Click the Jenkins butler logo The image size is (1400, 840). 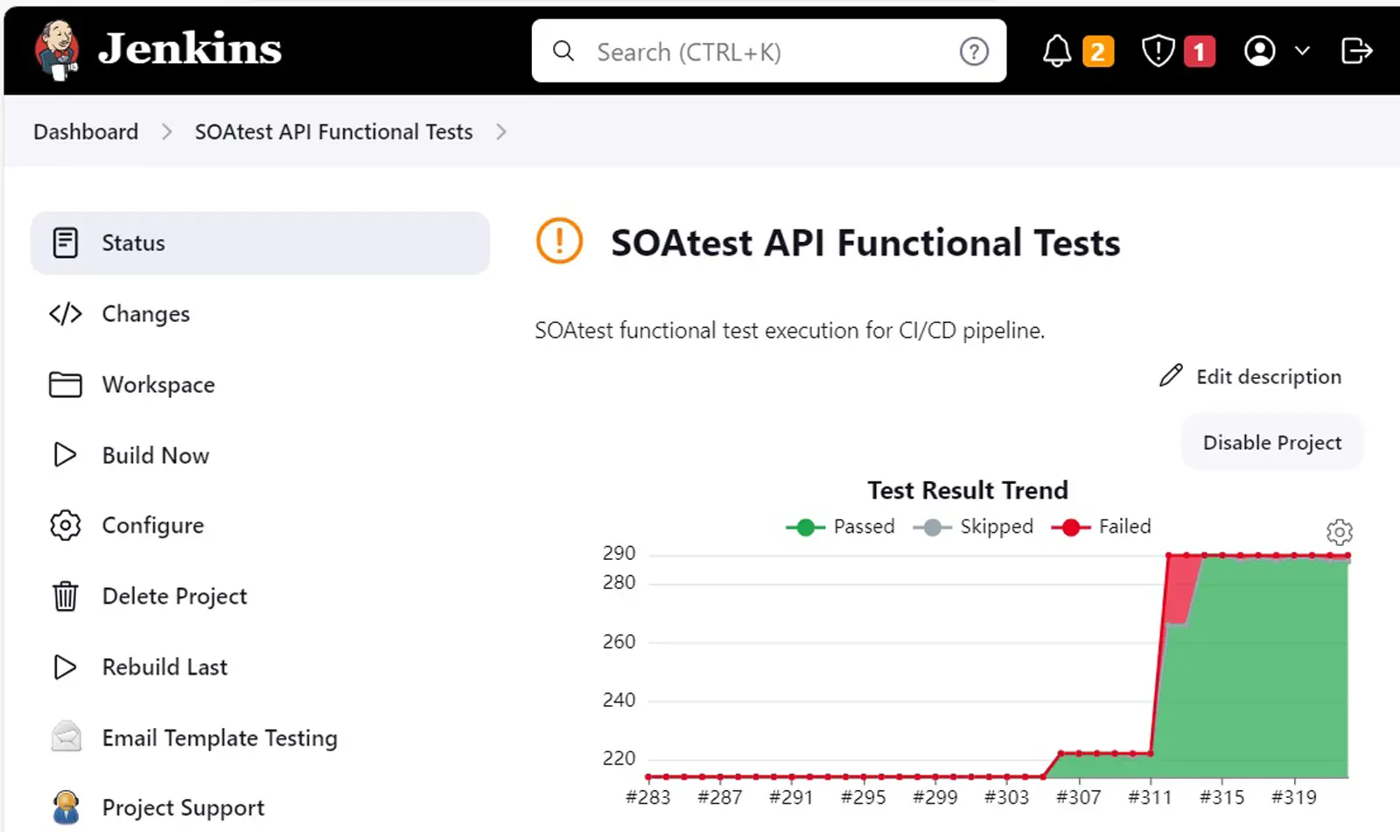[x=57, y=50]
